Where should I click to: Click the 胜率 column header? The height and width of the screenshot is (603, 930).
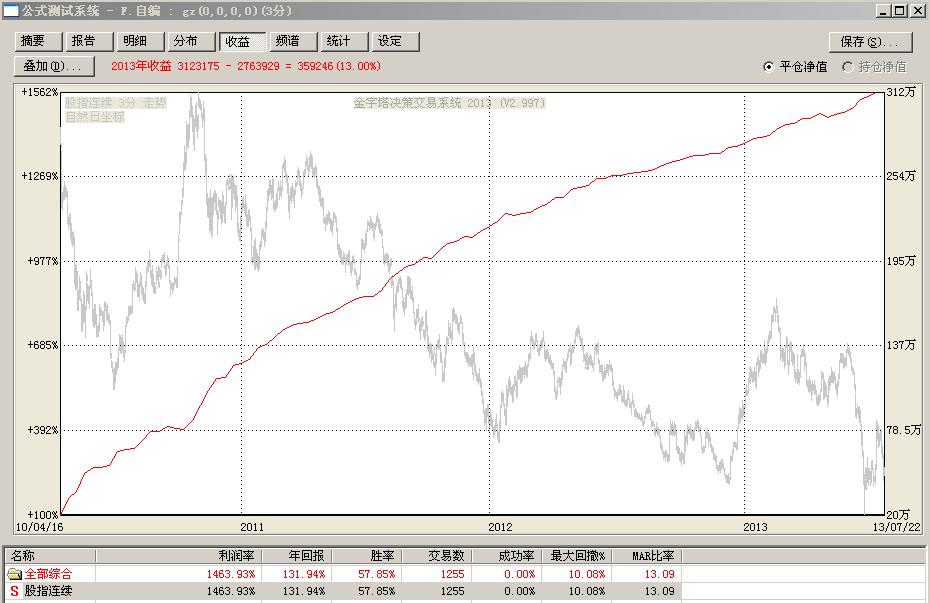click(368, 556)
